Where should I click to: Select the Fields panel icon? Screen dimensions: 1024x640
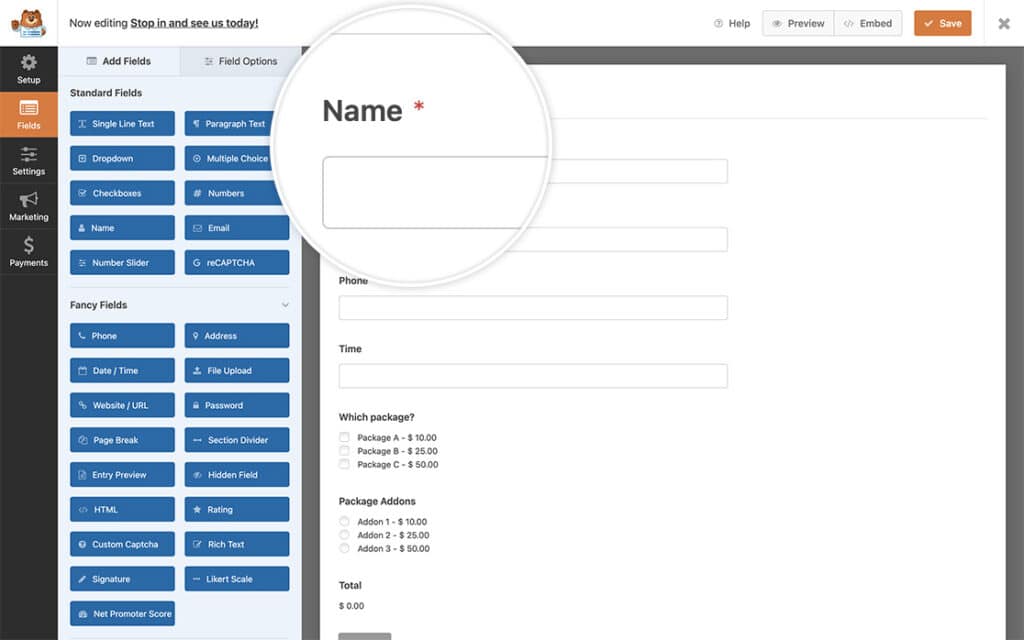[x=29, y=114]
